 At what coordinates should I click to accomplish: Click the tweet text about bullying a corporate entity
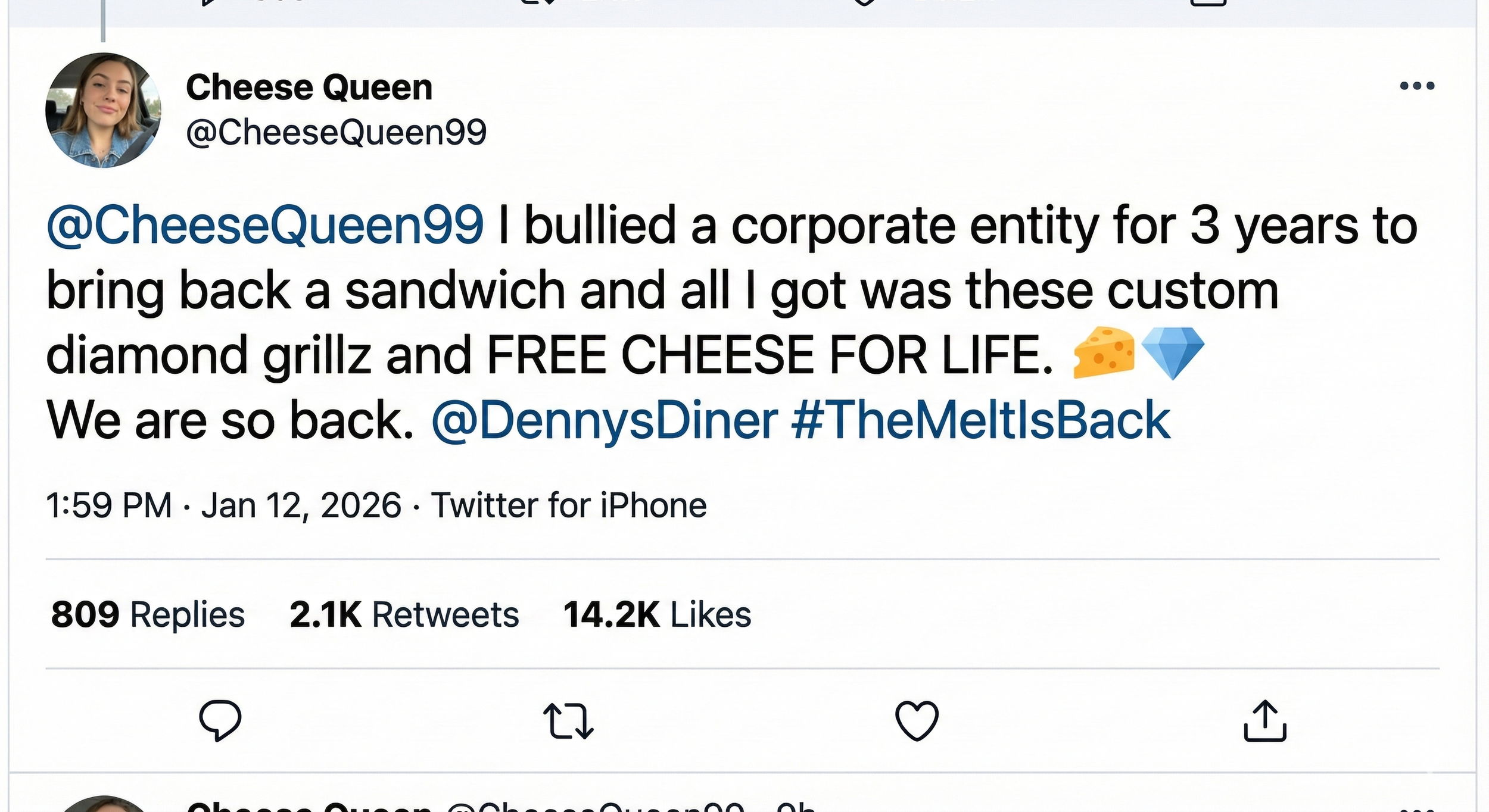[x=715, y=291]
